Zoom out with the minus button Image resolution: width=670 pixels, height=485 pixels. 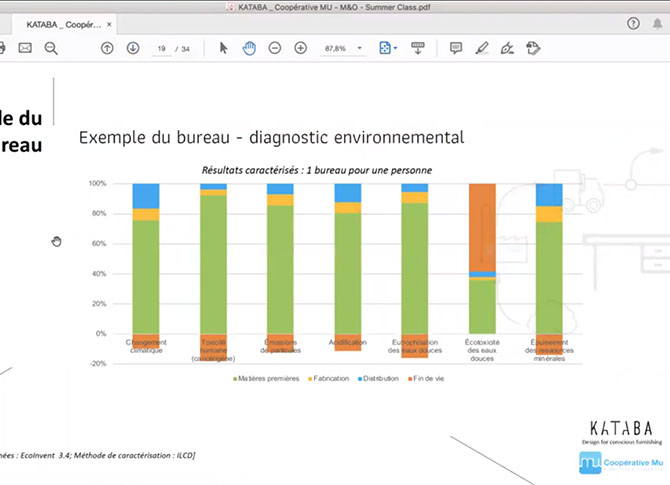pyautogui.click(x=274, y=48)
